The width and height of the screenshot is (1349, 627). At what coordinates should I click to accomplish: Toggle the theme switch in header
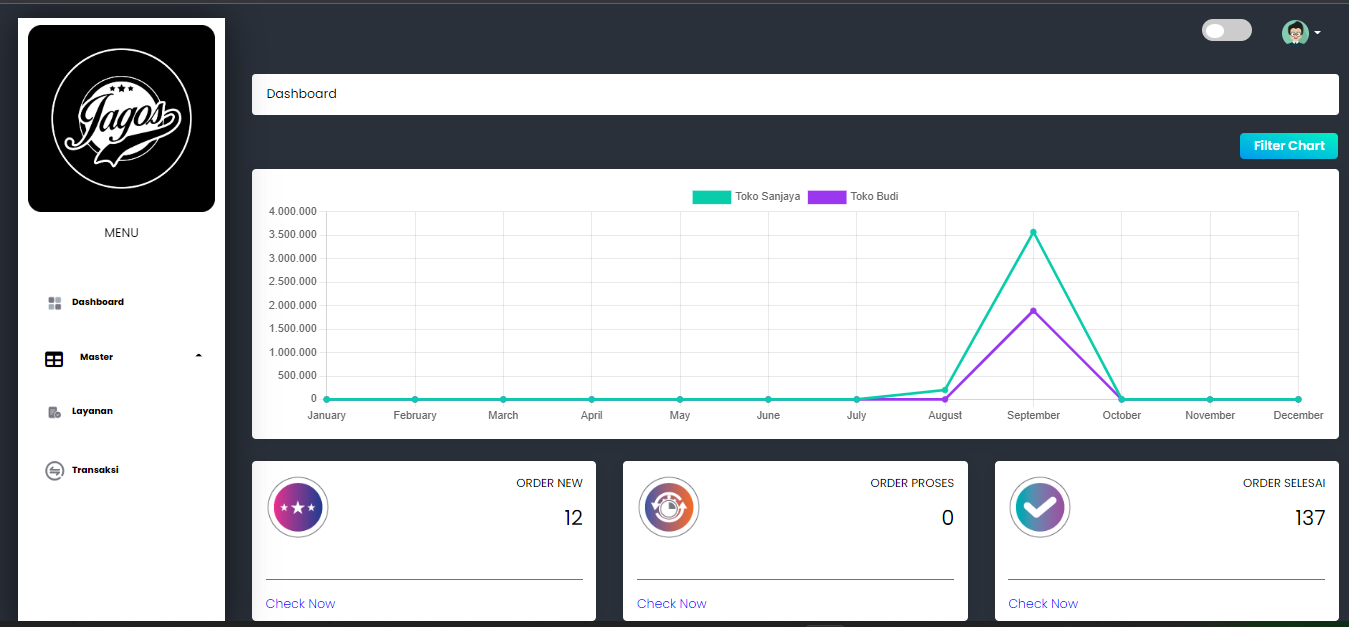pyautogui.click(x=1226, y=31)
